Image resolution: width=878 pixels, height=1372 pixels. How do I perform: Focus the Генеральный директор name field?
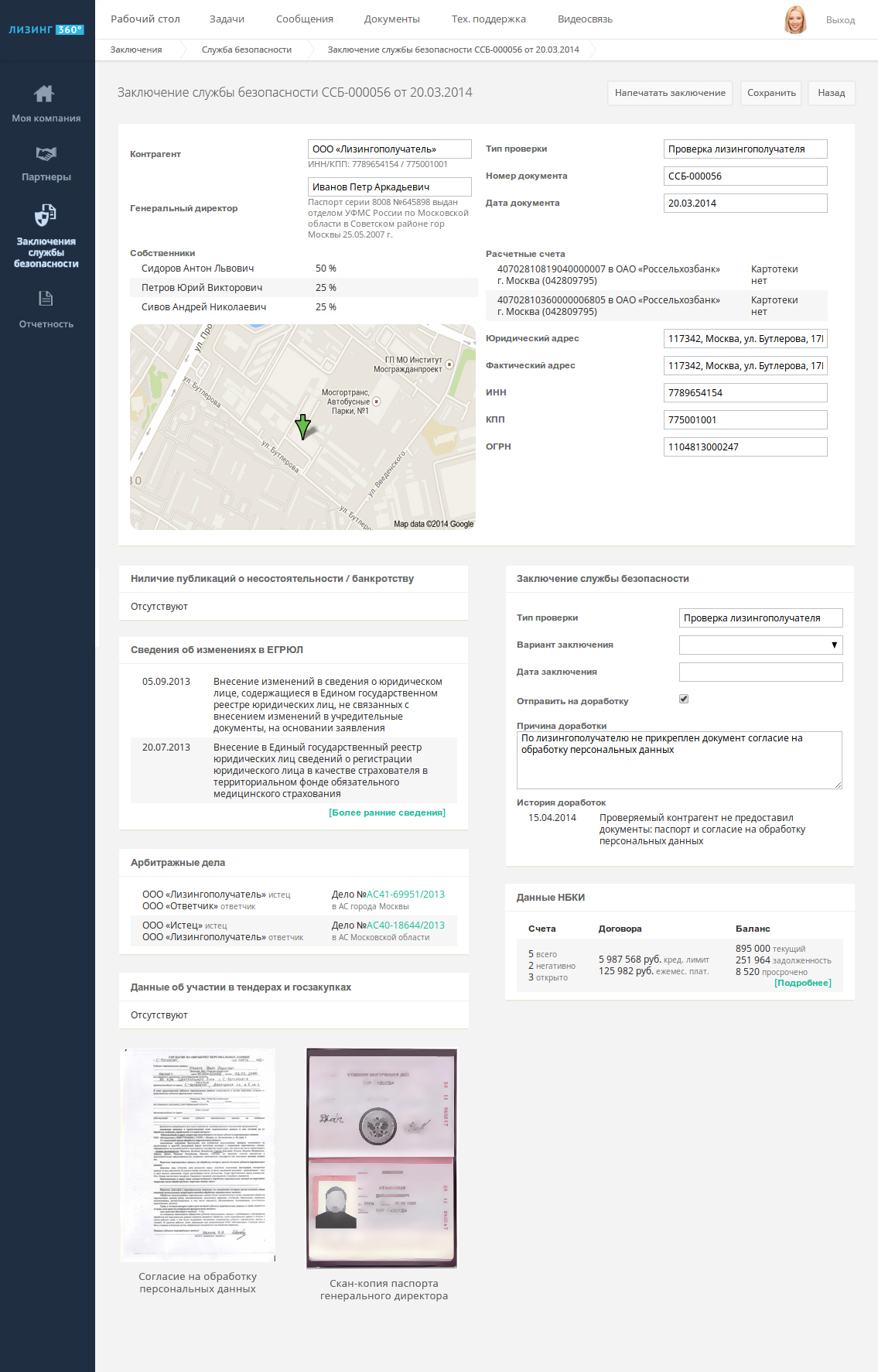point(390,187)
